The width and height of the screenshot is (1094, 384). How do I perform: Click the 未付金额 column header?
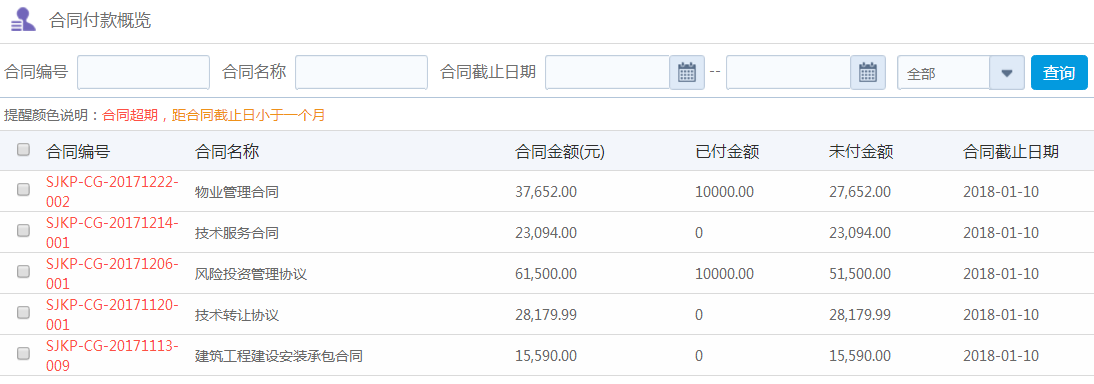861,152
